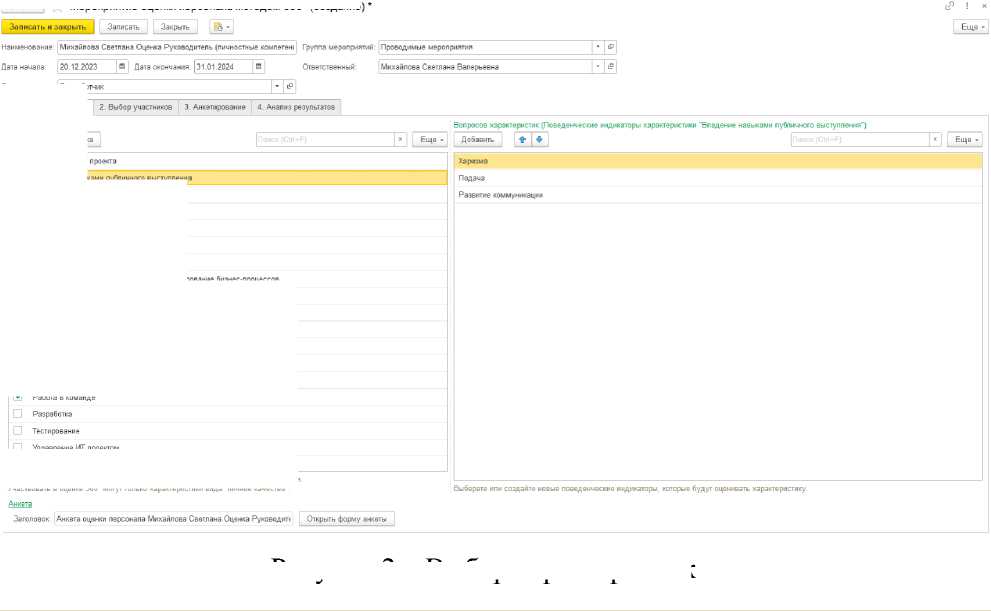This screenshot has width=991, height=611.
Task: Switch to 2. Выбор участников tab
Action: click(x=136, y=106)
